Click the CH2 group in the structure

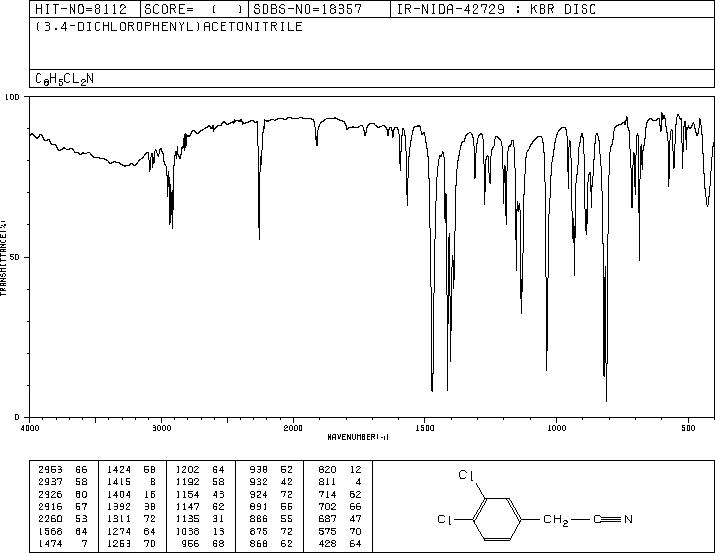(x=556, y=520)
